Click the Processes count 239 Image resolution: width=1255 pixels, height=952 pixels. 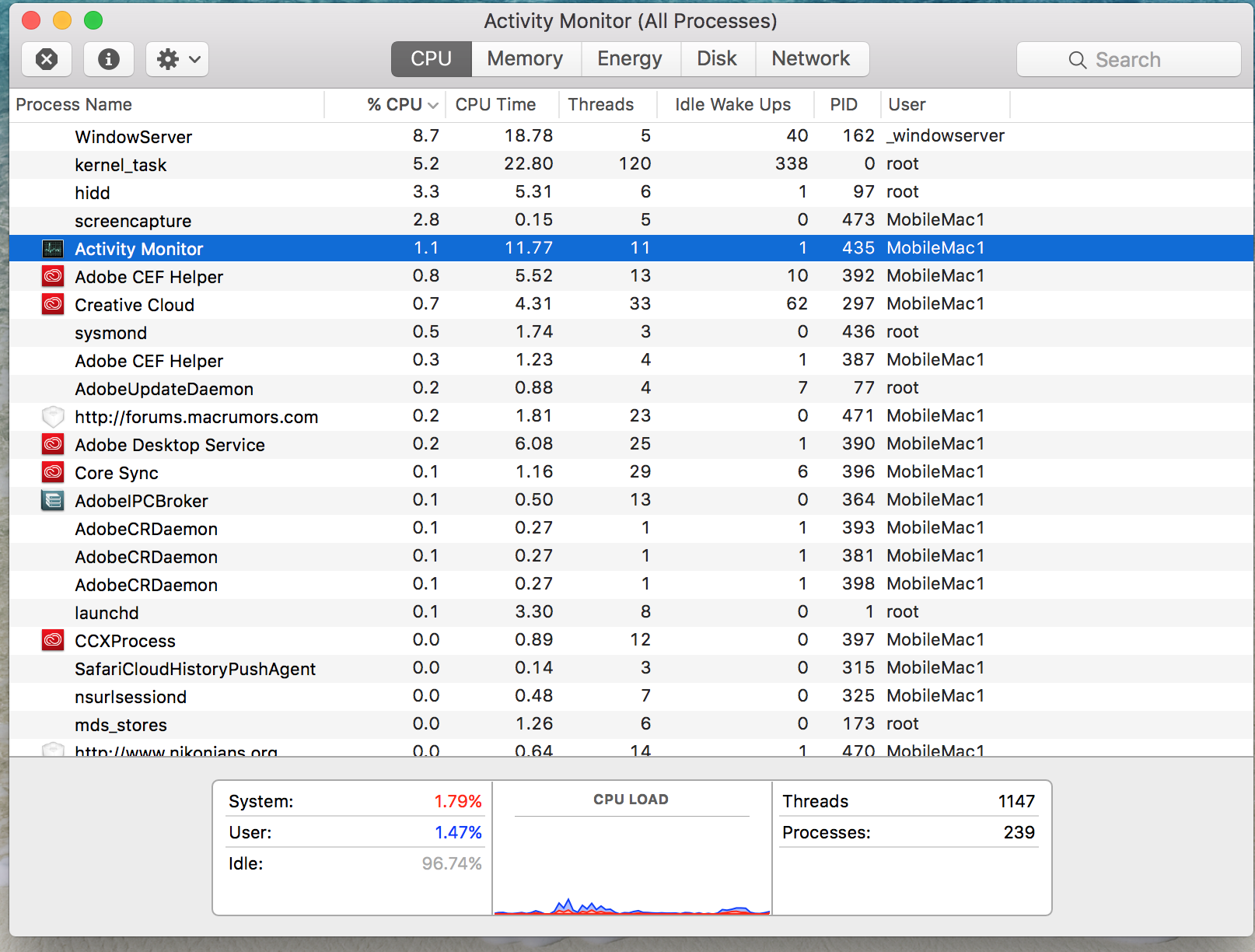click(1019, 832)
